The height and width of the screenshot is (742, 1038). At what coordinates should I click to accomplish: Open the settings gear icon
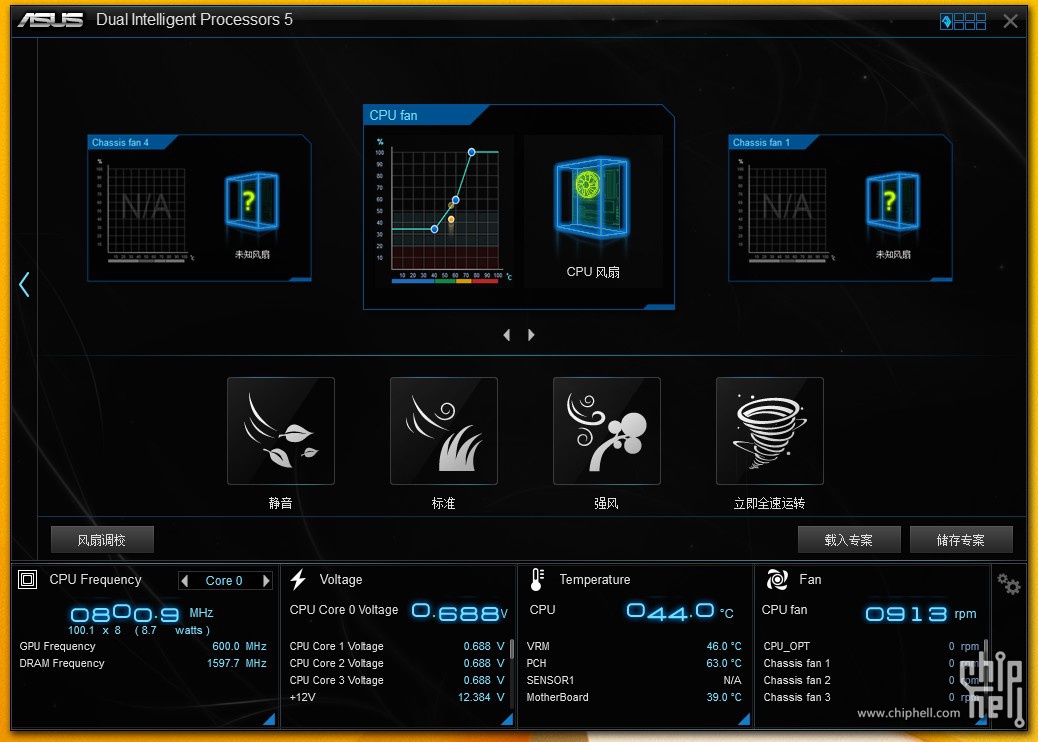(x=1008, y=583)
